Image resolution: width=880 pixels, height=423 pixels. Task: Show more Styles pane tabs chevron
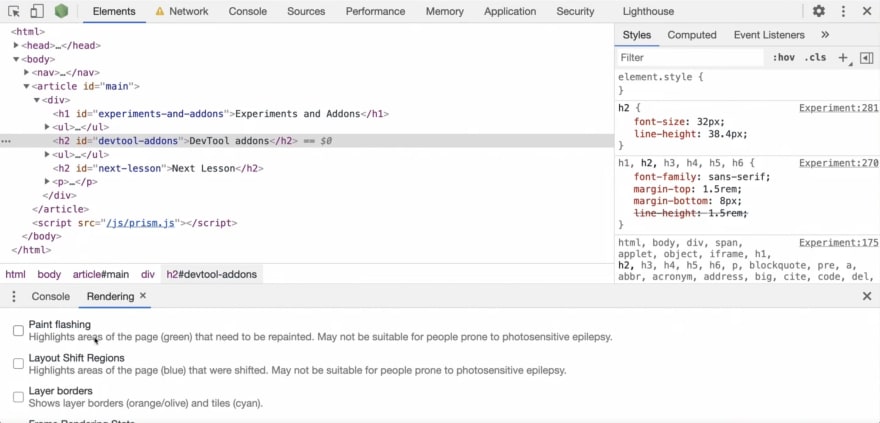coord(825,35)
